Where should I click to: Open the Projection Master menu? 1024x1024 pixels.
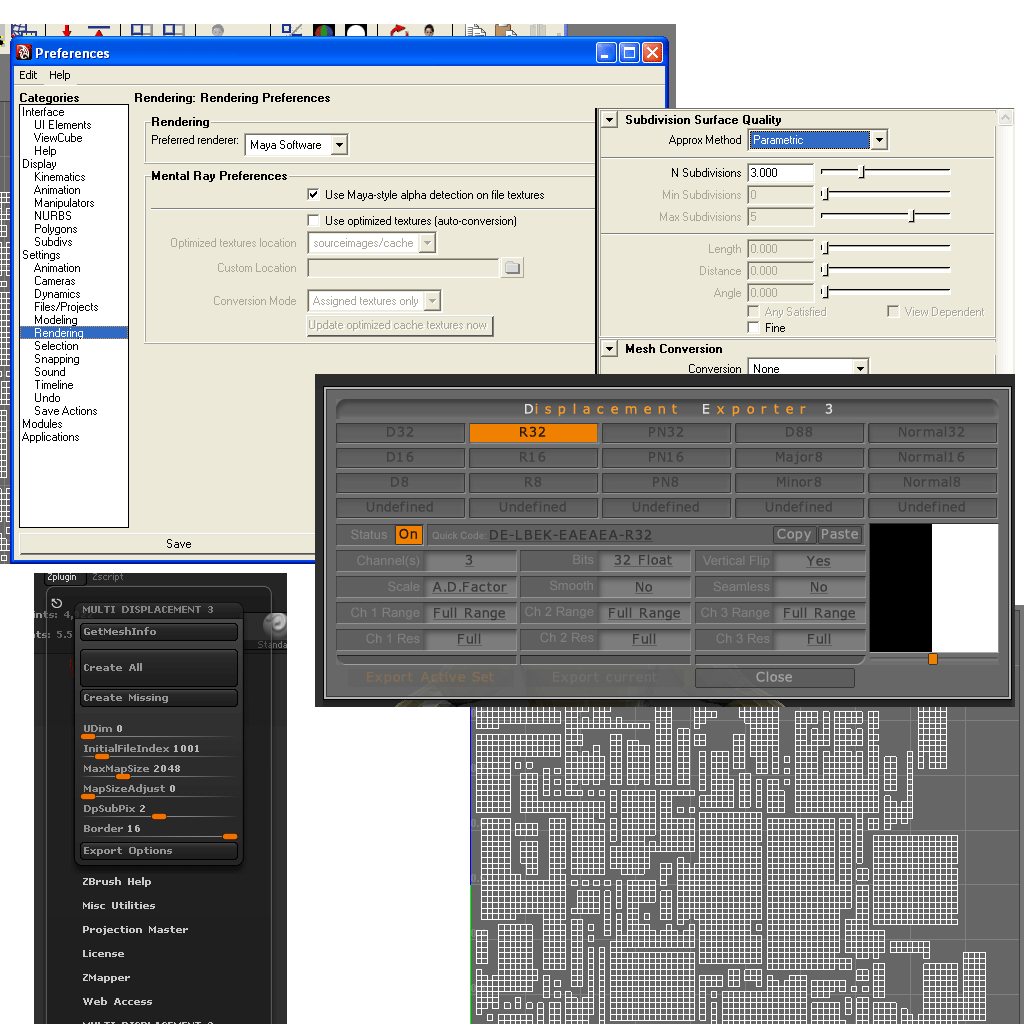coord(135,930)
